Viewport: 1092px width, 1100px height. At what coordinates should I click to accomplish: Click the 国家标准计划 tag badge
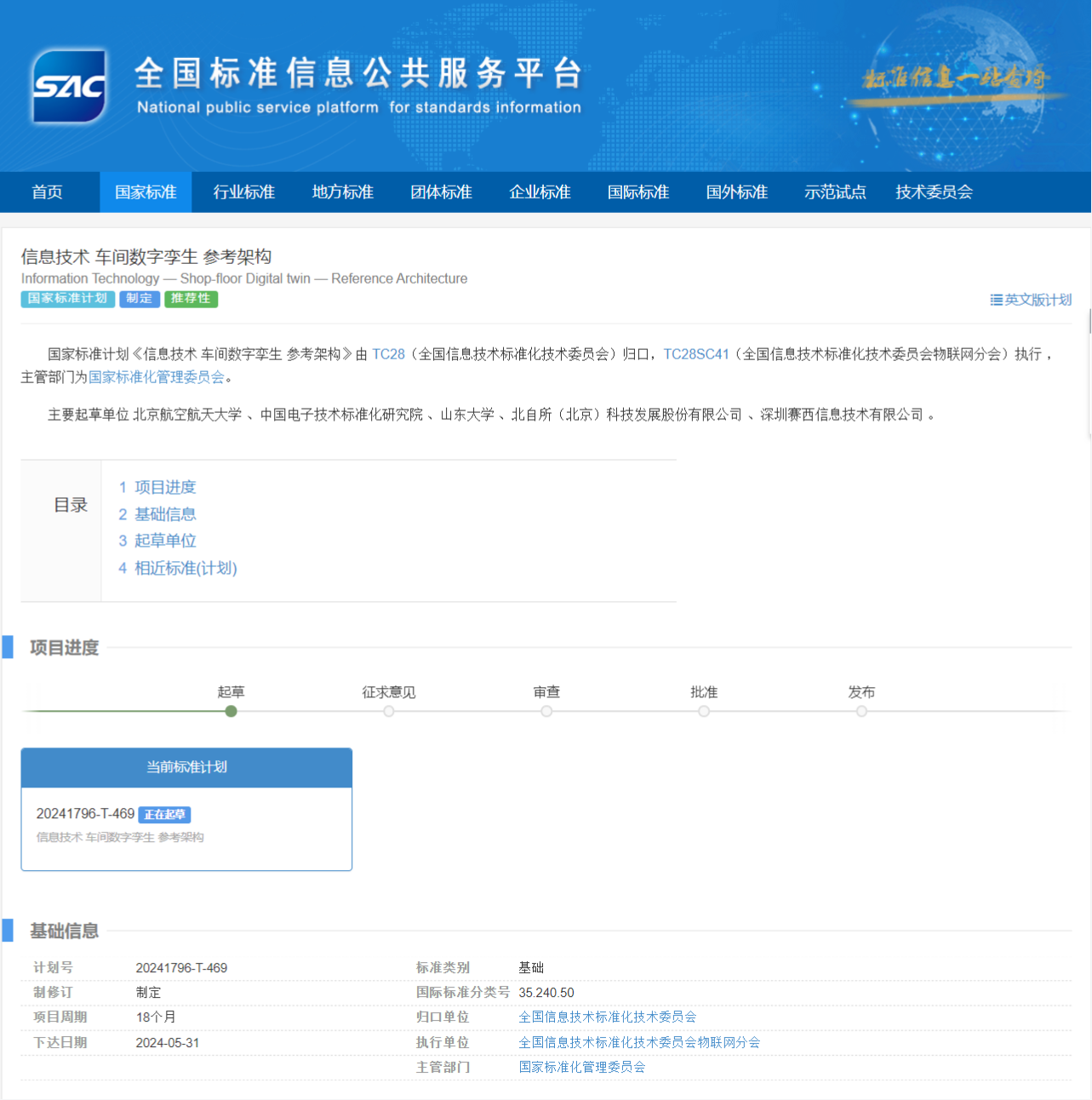coord(67,299)
